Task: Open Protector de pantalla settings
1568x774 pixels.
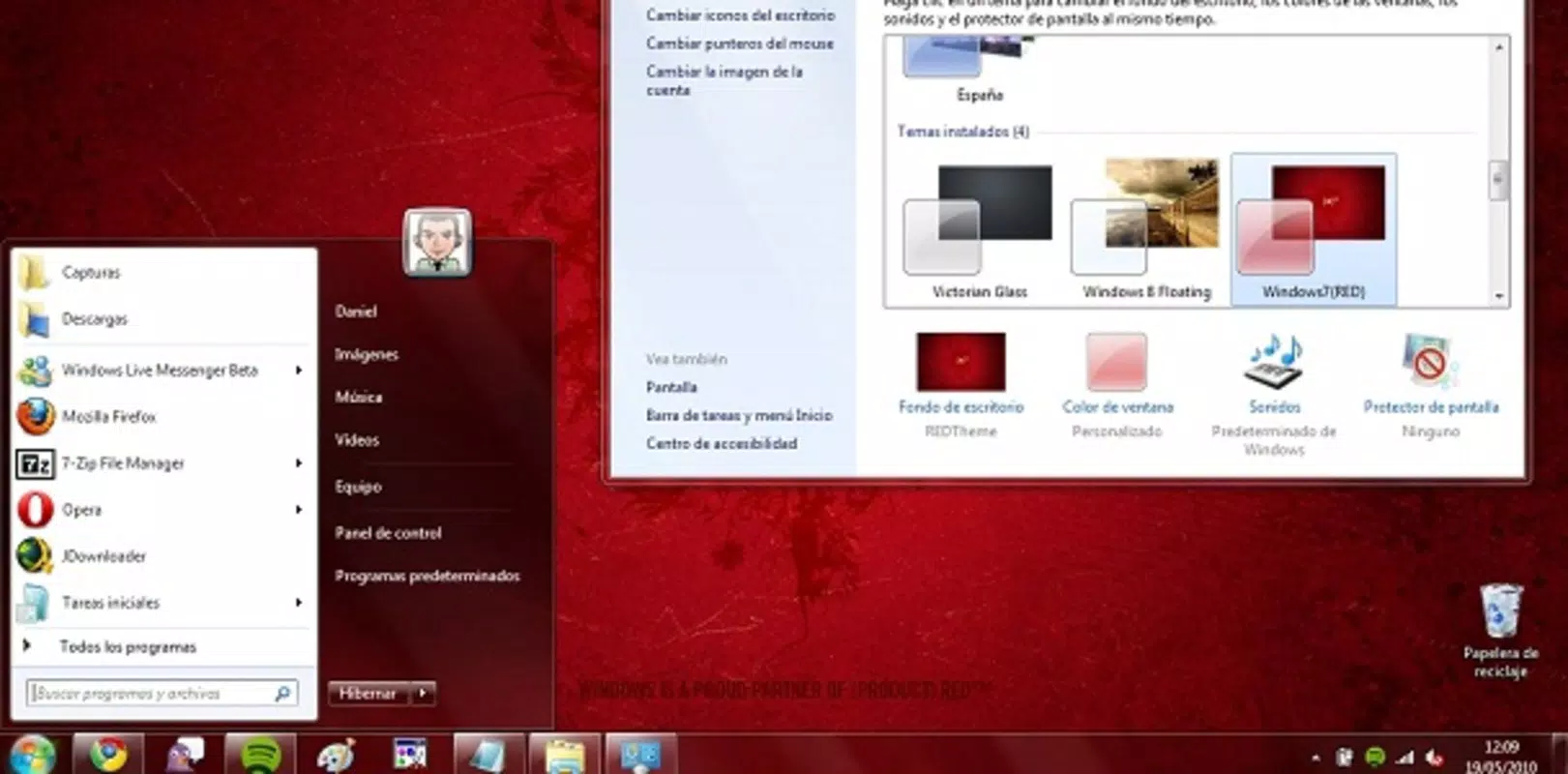Action: (x=1430, y=362)
